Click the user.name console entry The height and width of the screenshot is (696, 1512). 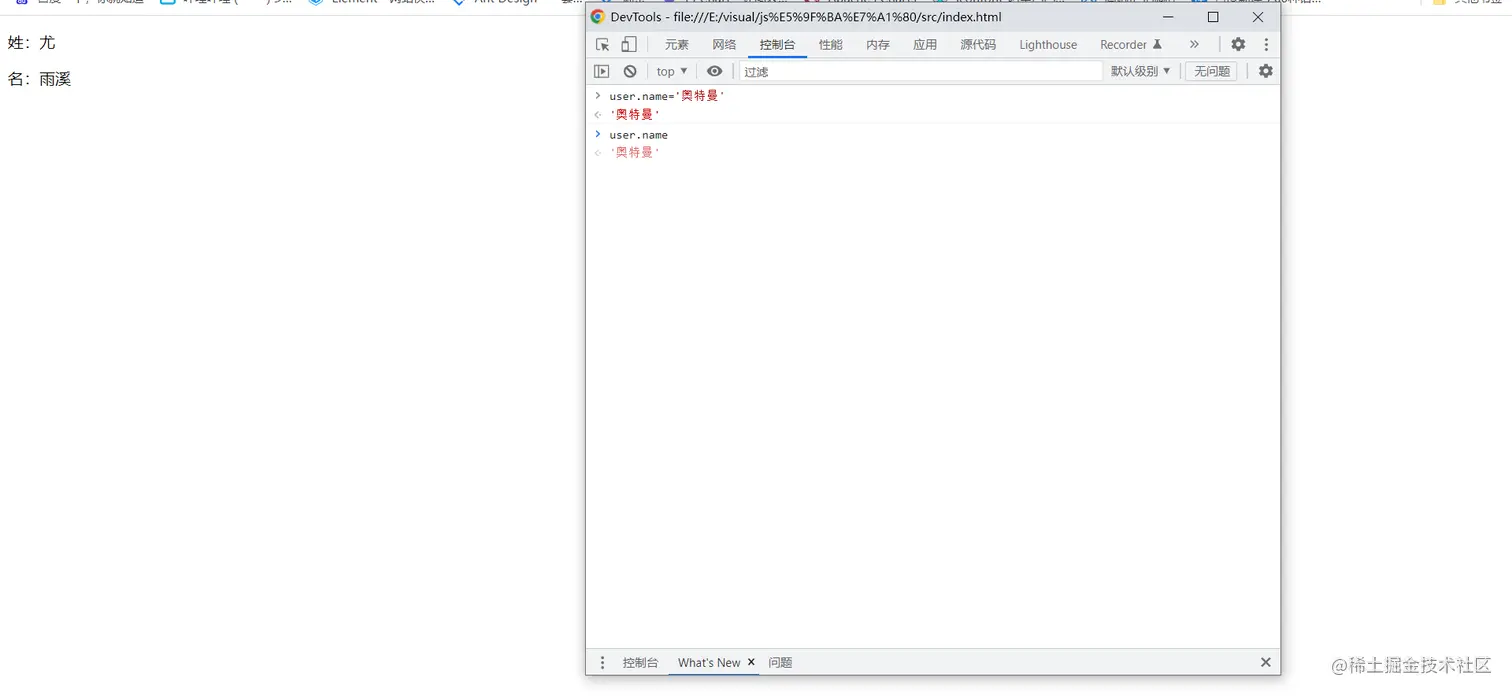click(x=638, y=134)
